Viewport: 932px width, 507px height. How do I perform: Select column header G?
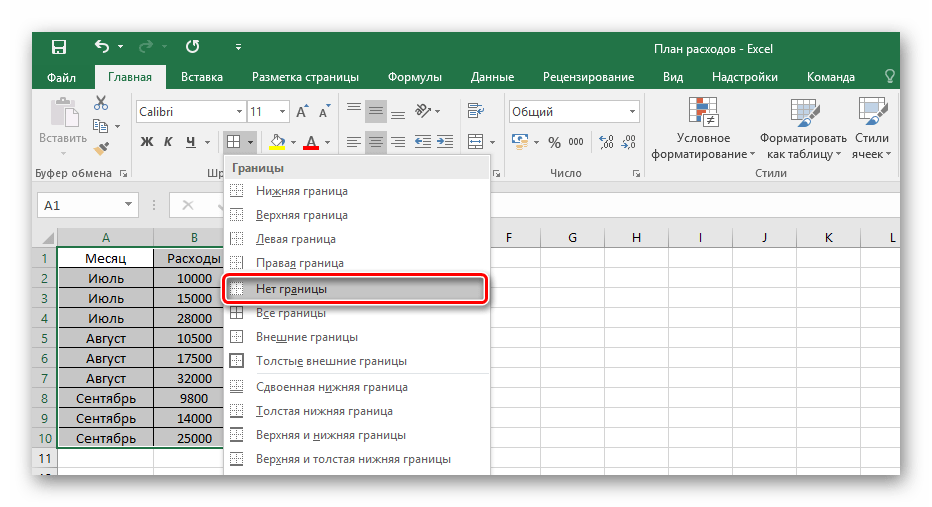point(572,238)
